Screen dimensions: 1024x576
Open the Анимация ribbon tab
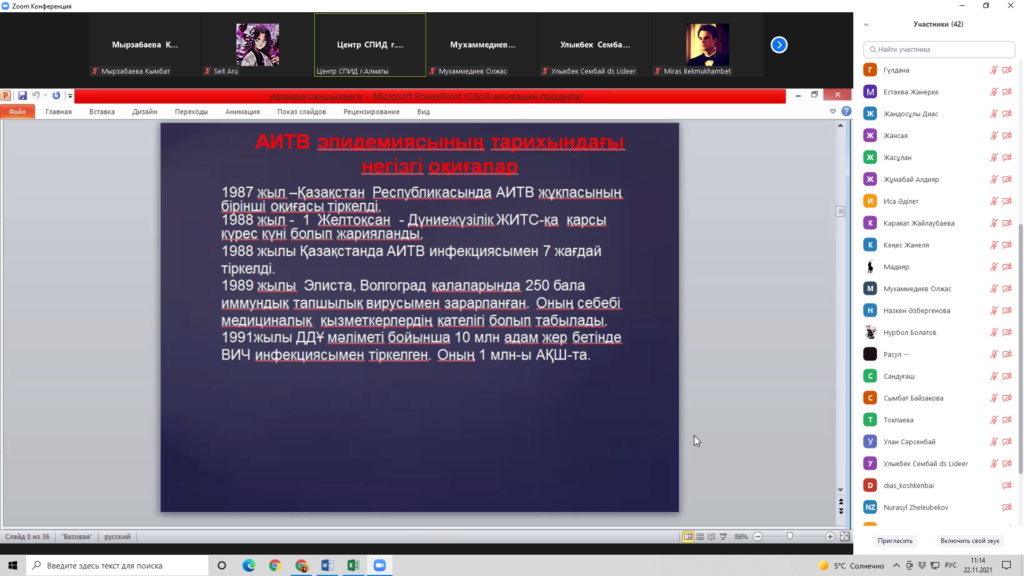(242, 112)
